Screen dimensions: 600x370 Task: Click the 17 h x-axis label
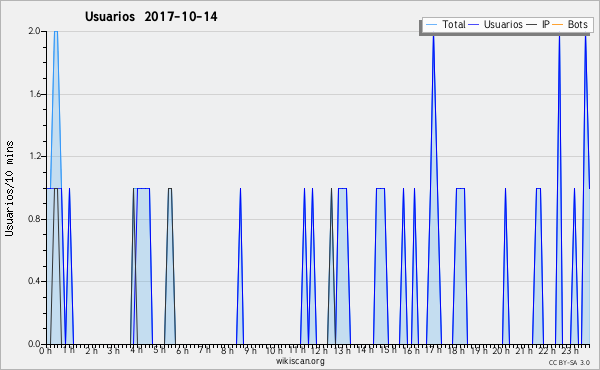point(433,350)
